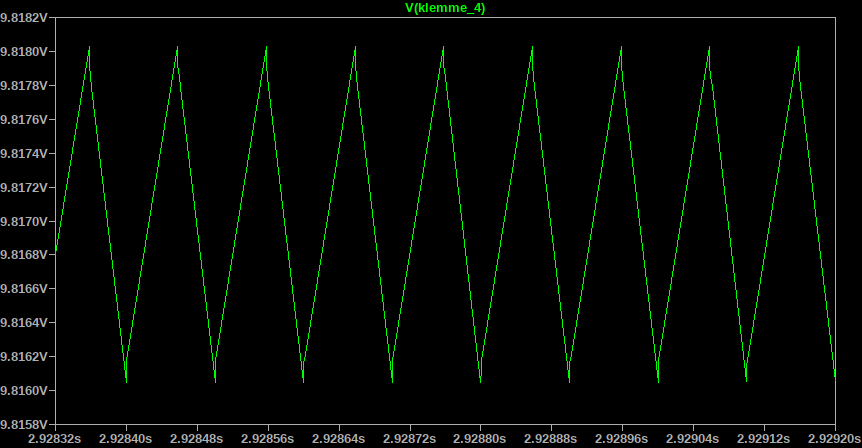
Task: Click the 9.8166V vertical axis label
Action: 24,289
